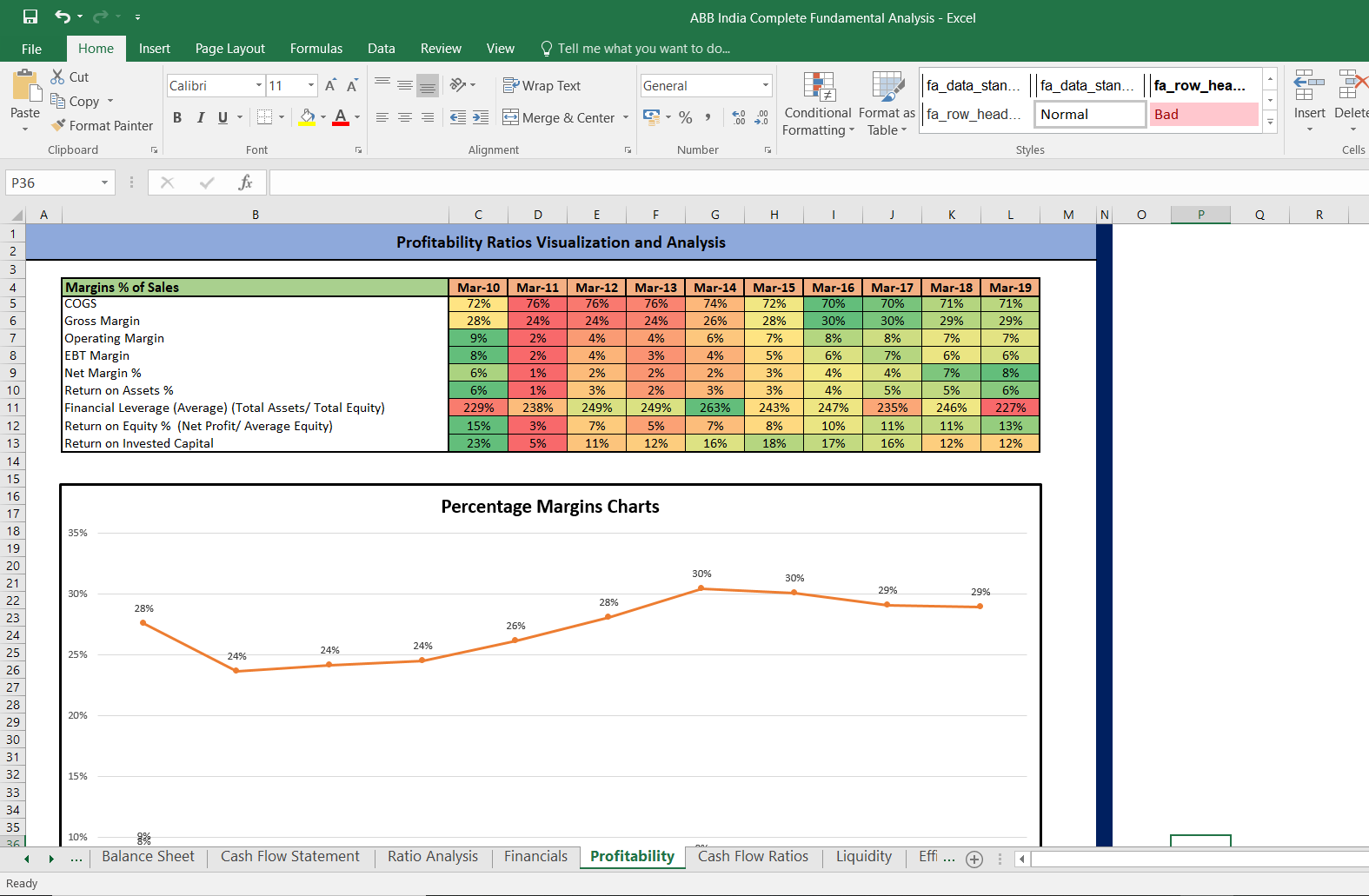
Task: Expand the font name Calibri dropdown
Action: tap(259, 85)
